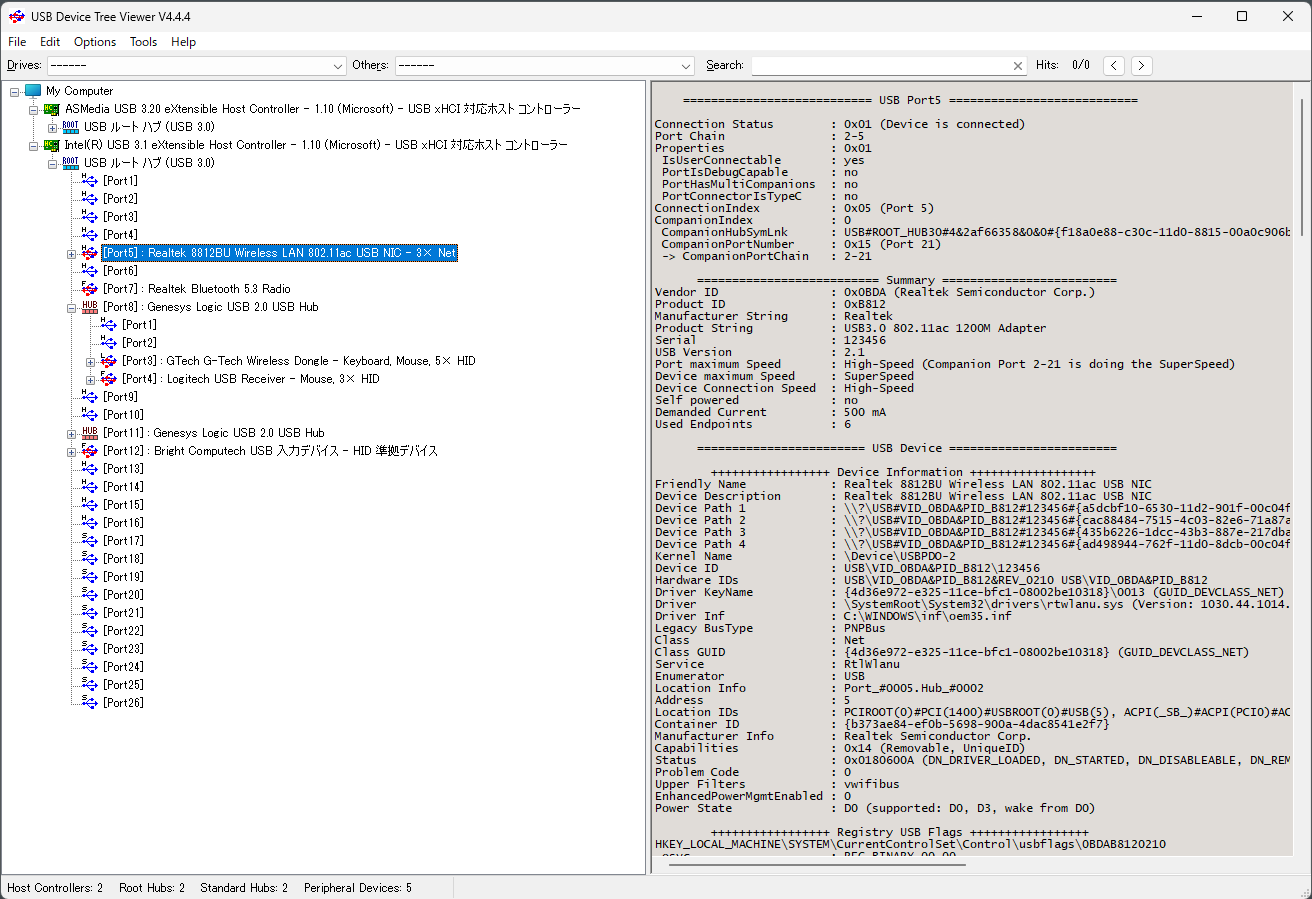Image resolution: width=1312 pixels, height=899 pixels.
Task: Collapse the Port8 Genesys Logic hub node
Action: pos(72,307)
